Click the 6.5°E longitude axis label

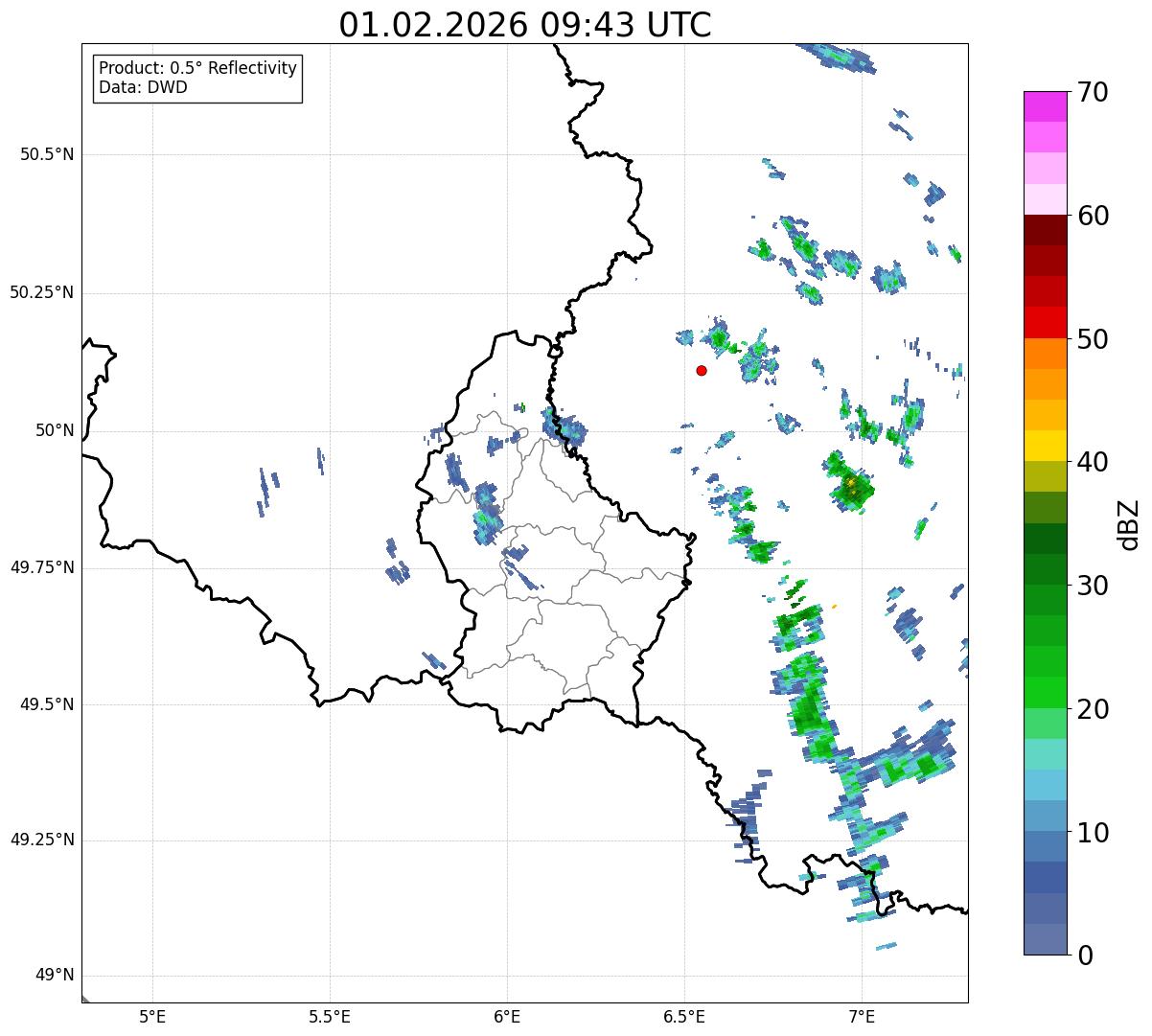click(684, 1016)
